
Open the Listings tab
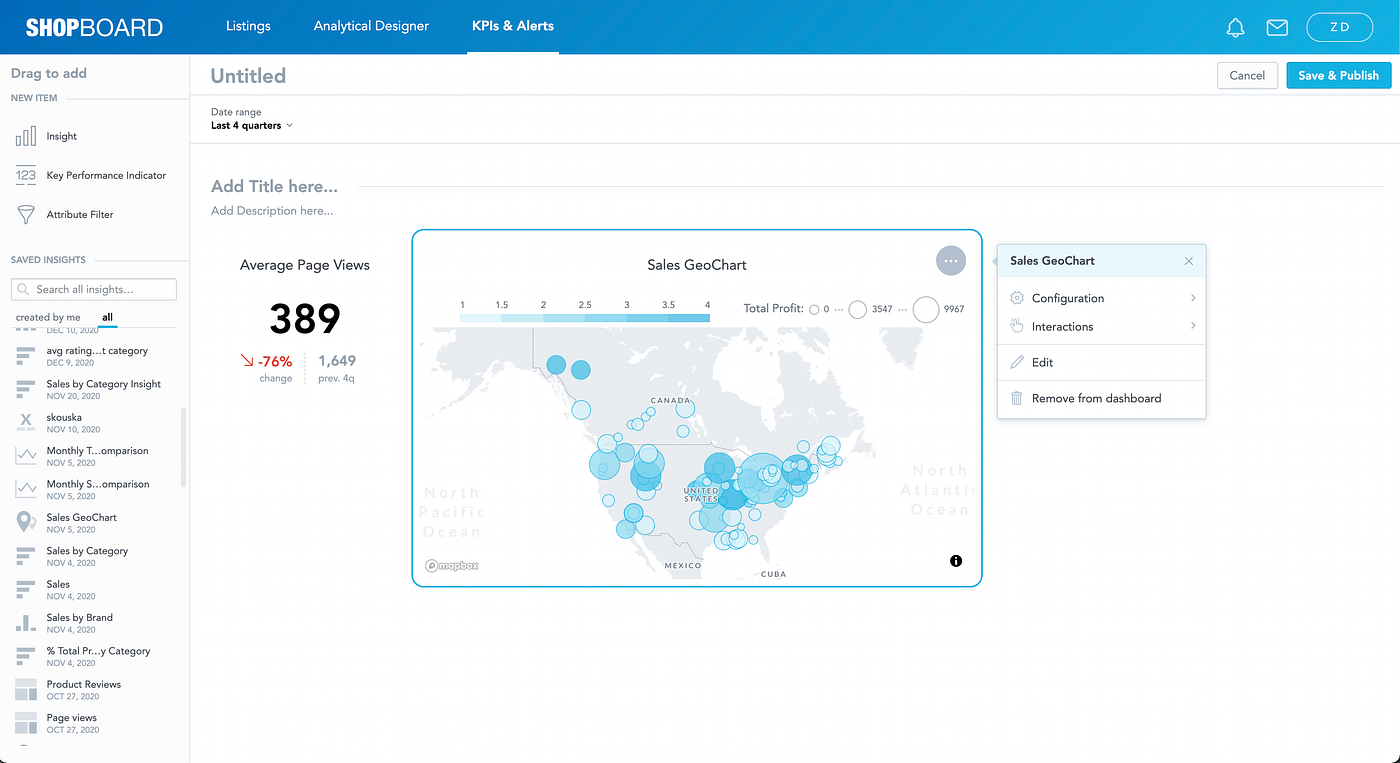[248, 26]
